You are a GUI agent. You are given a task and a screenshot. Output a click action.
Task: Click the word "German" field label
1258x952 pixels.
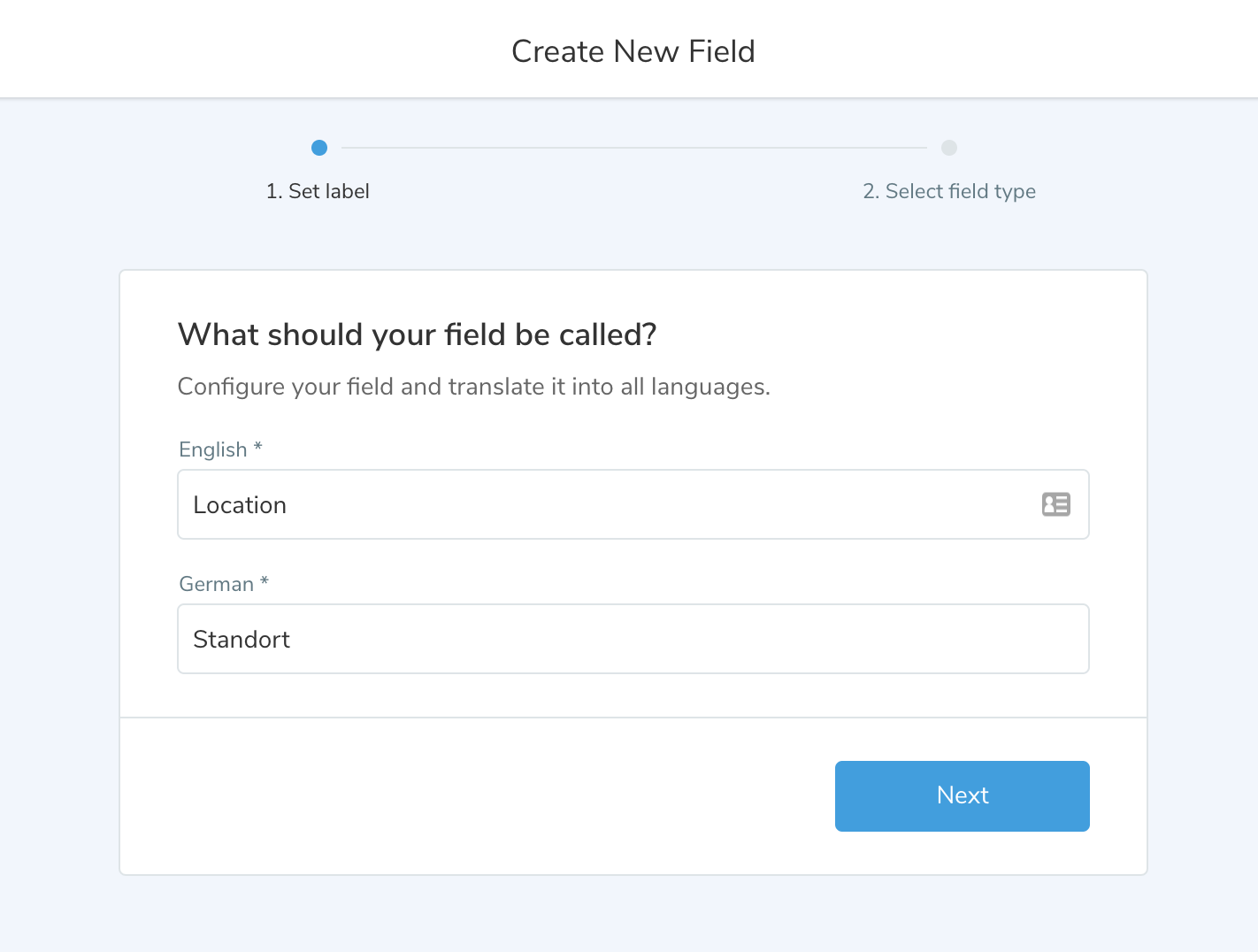(216, 584)
